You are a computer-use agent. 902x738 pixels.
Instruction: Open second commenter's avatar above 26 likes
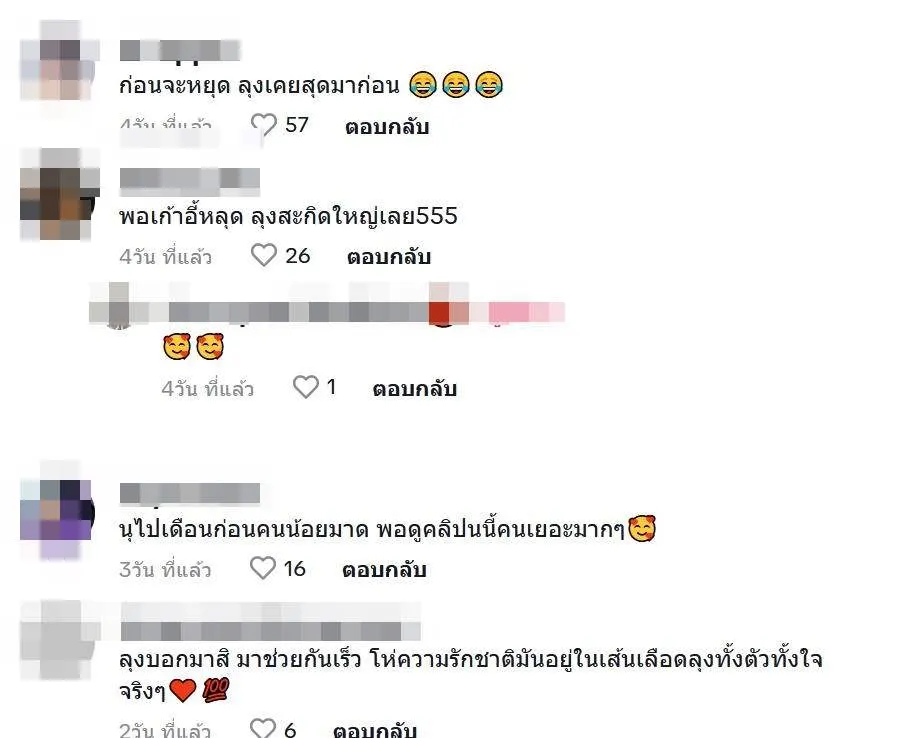pyautogui.click(x=59, y=194)
